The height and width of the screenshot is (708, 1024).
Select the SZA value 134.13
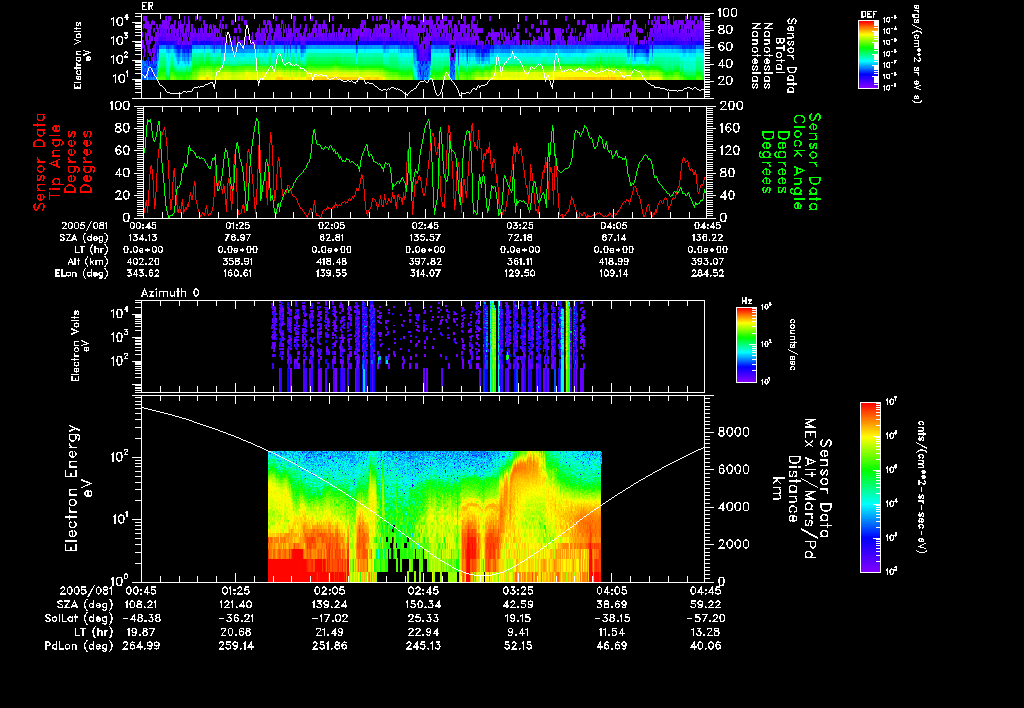(x=142, y=238)
